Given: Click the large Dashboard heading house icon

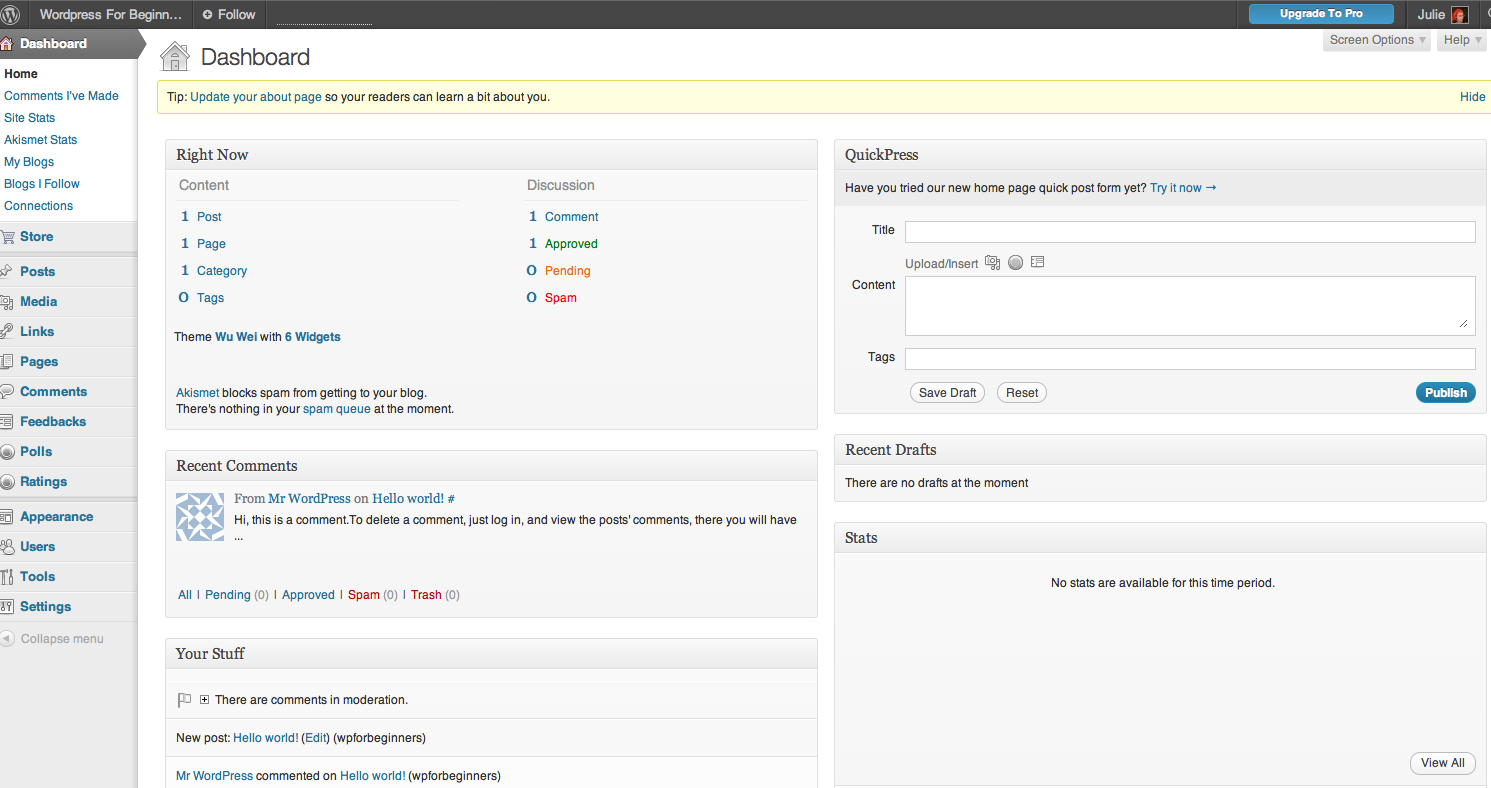Looking at the screenshot, I should pos(175,56).
